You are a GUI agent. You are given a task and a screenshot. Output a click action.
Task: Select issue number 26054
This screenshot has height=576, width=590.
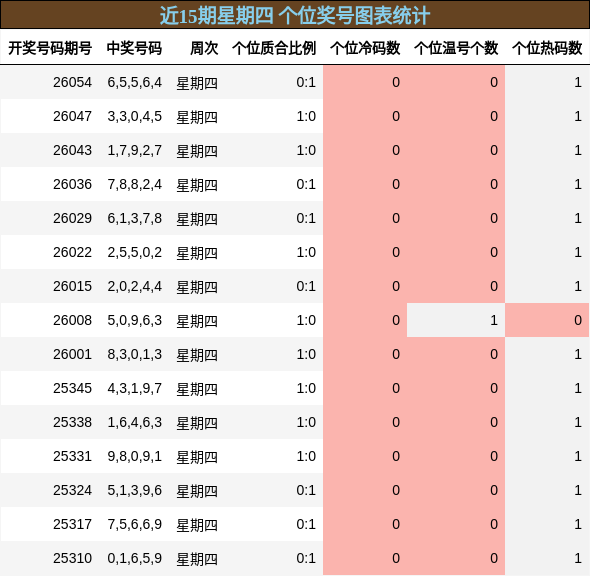click(x=72, y=82)
